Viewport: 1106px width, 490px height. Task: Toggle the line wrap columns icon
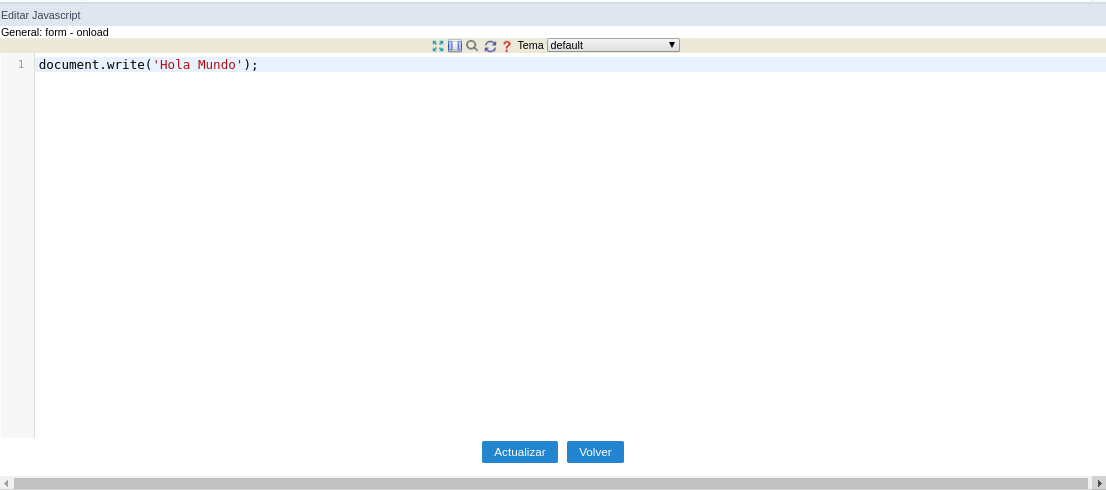[x=455, y=46]
